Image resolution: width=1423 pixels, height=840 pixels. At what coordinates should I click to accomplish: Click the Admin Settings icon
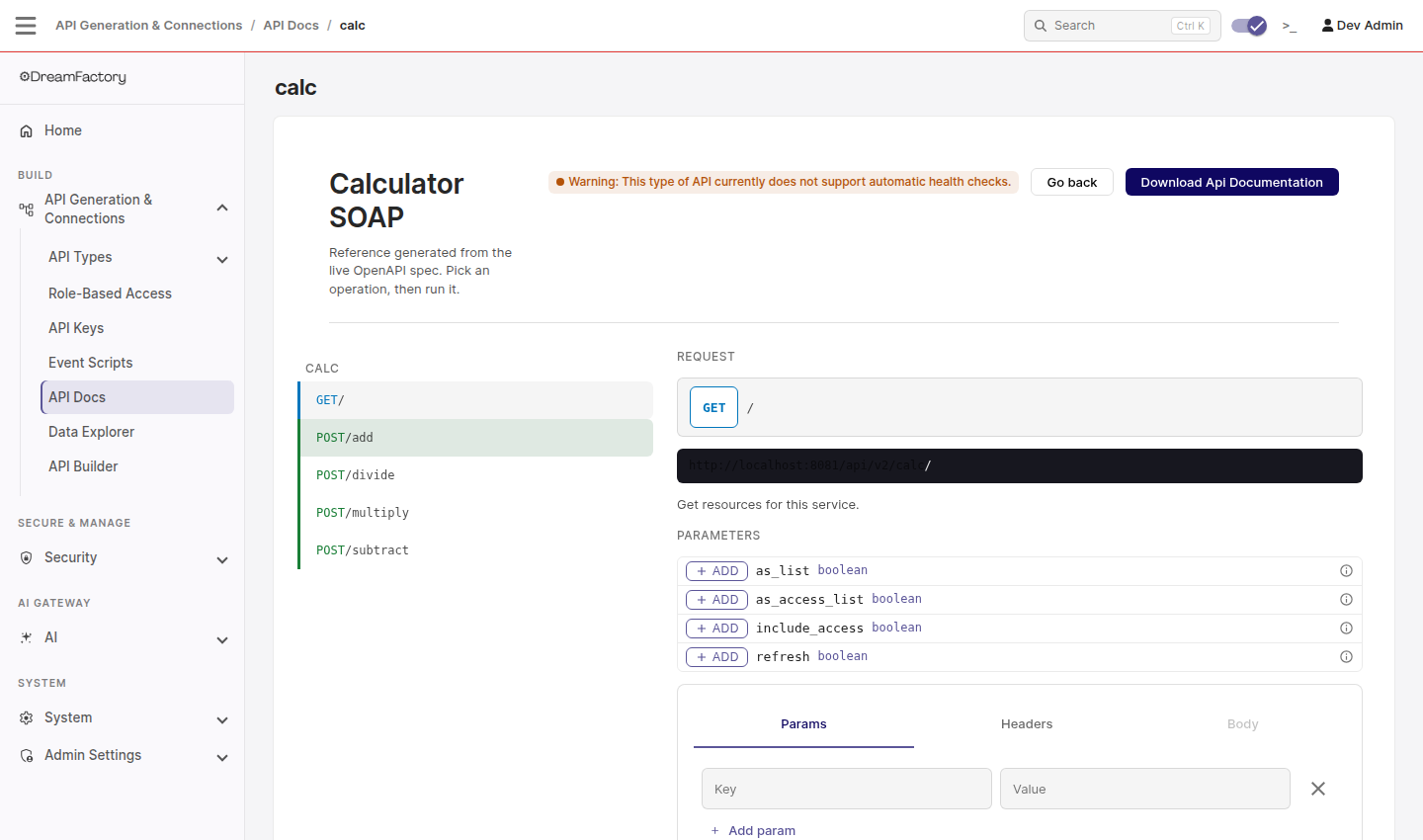(x=27, y=755)
